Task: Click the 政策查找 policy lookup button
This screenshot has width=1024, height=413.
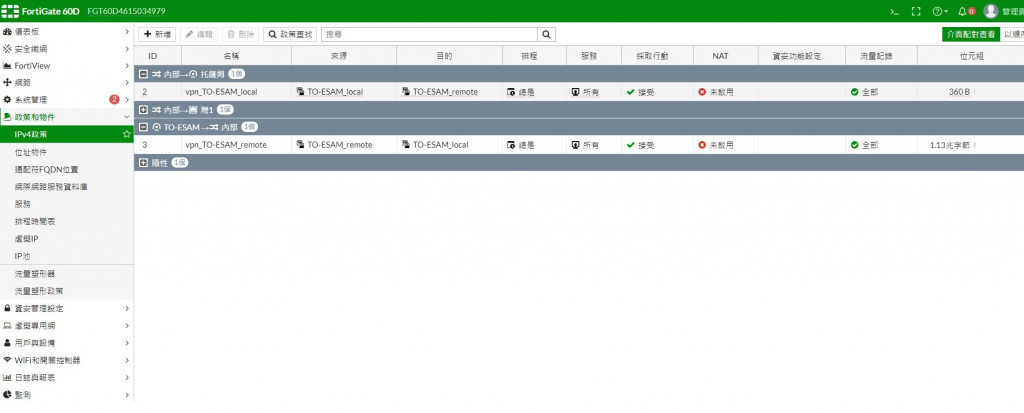Action: (x=290, y=35)
